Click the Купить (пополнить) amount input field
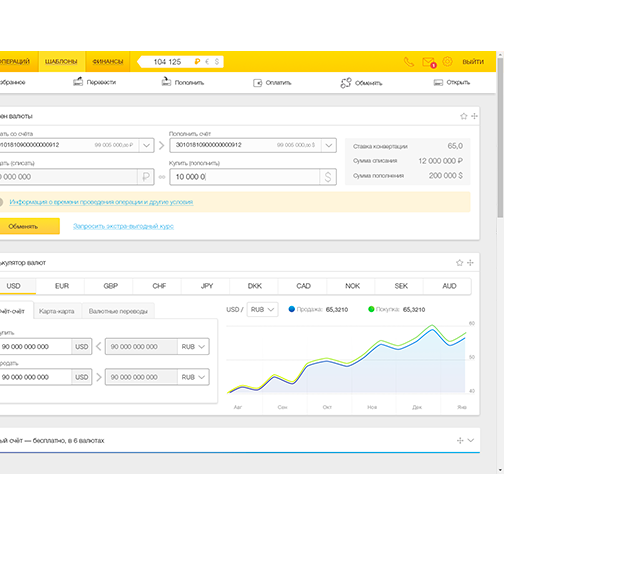This screenshot has width=629, height=564. click(243, 177)
